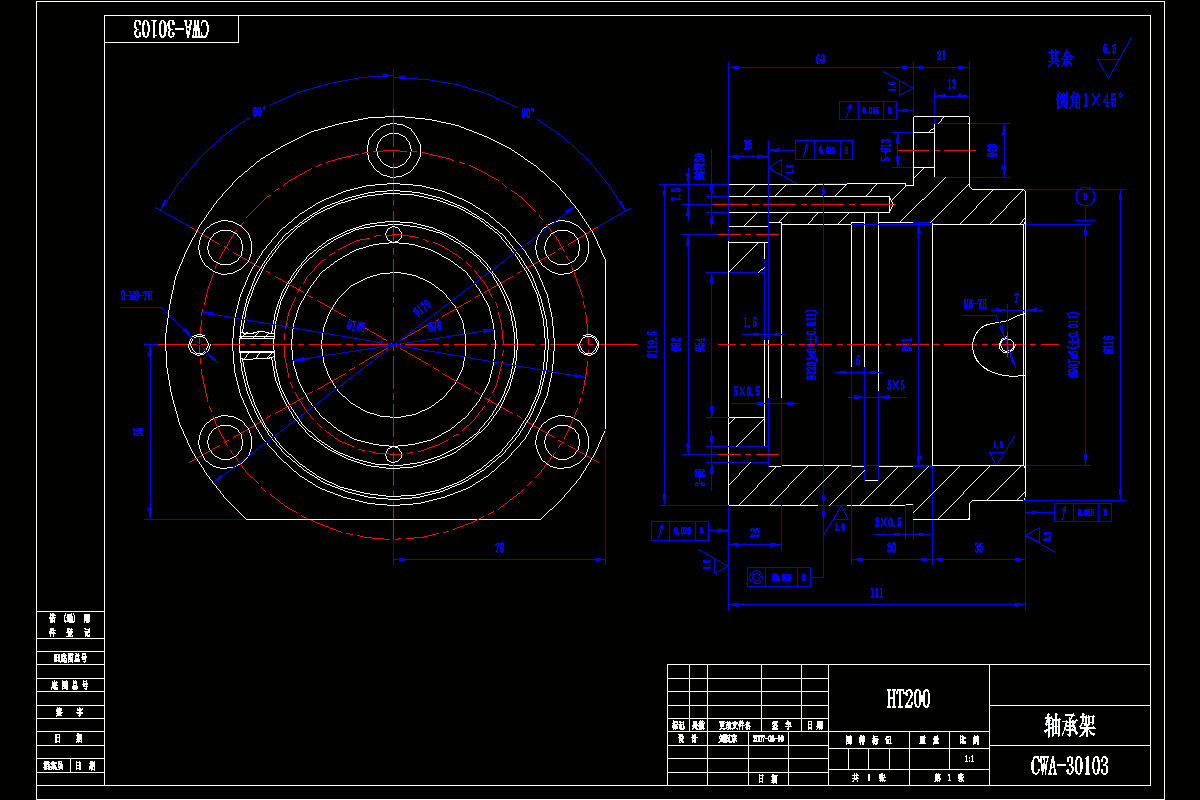The image size is (1200, 800).
Task: Select the 5X0.5 groove dimension
Action: point(745,391)
